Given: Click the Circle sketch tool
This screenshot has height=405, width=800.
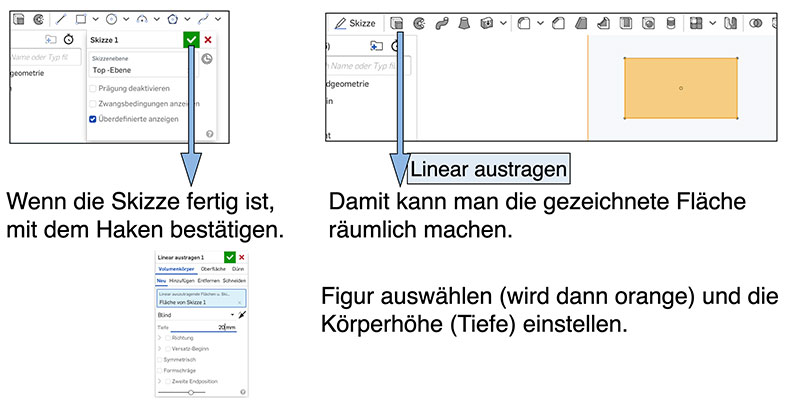Looking at the screenshot, I should pos(111,18).
